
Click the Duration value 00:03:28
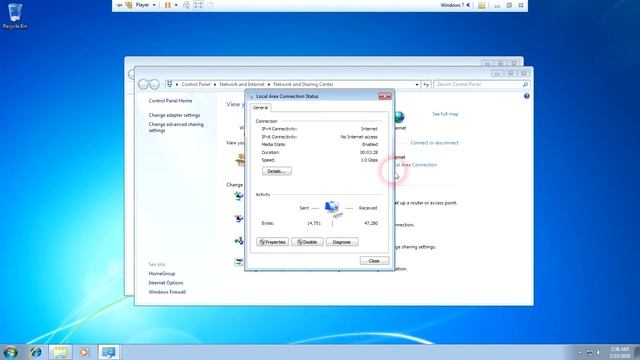click(x=369, y=152)
